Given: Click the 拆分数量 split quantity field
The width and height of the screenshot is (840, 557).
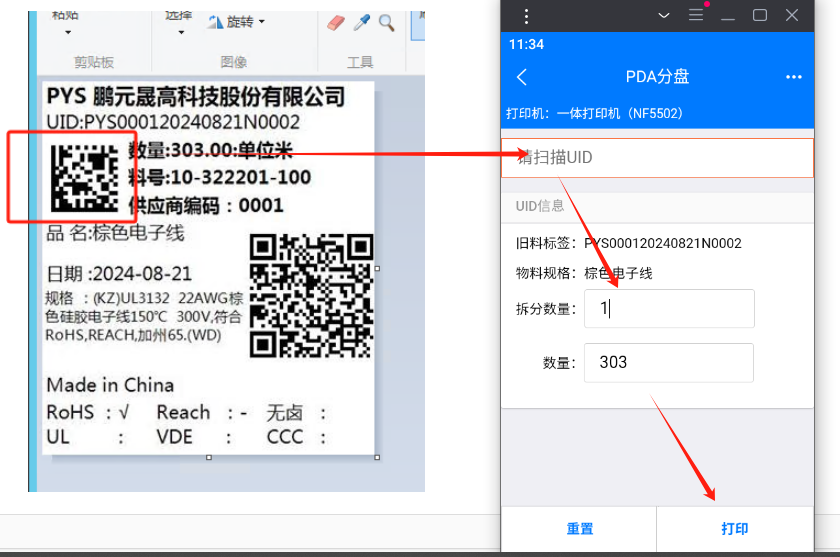Looking at the screenshot, I should pos(669,309).
